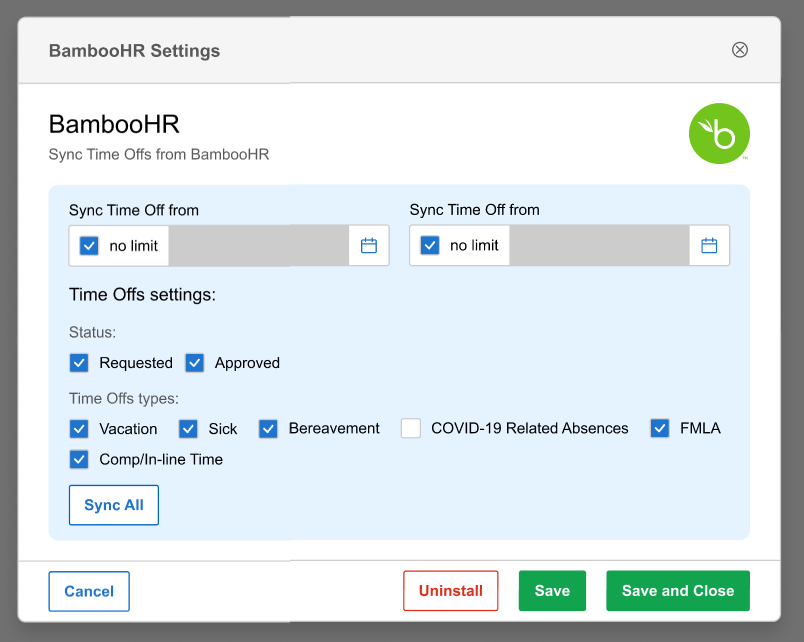Toggle the right 'no limit' checkbox
Screen dimensions: 804x642
[x=430, y=245]
